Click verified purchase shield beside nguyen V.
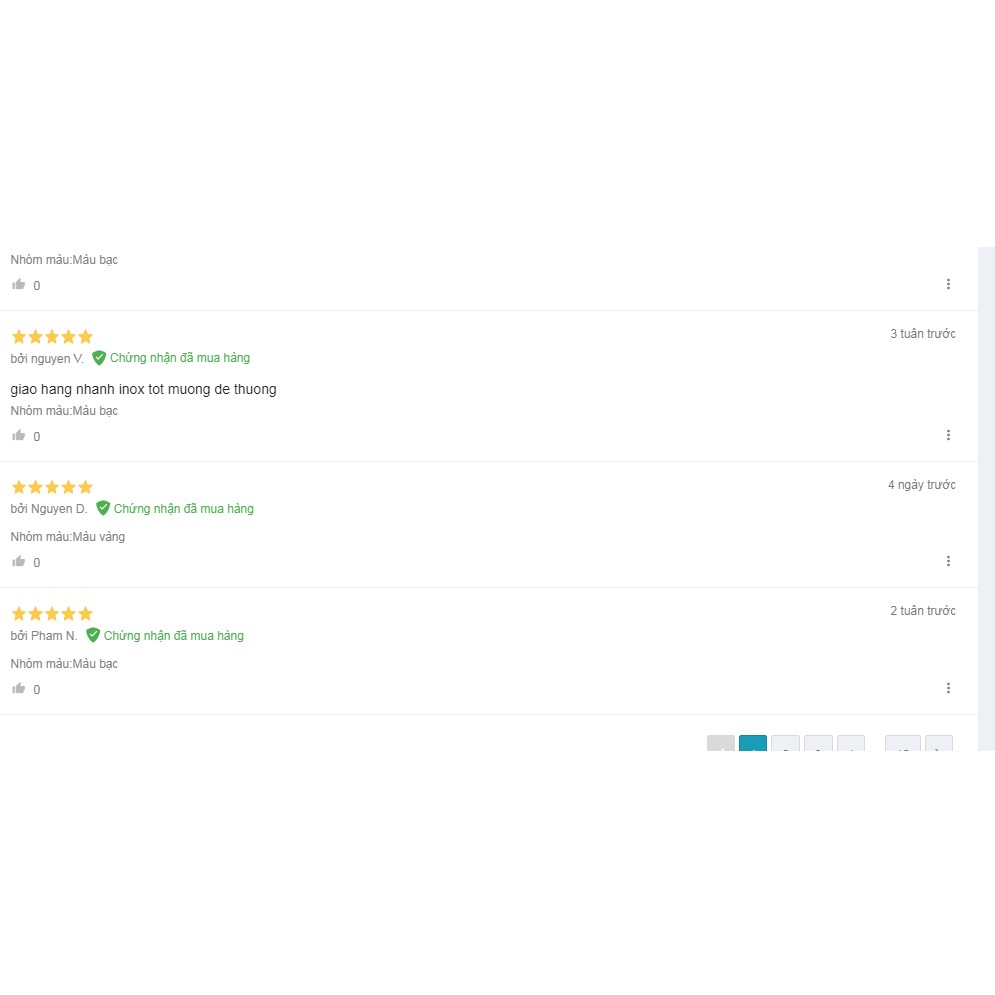 99,358
